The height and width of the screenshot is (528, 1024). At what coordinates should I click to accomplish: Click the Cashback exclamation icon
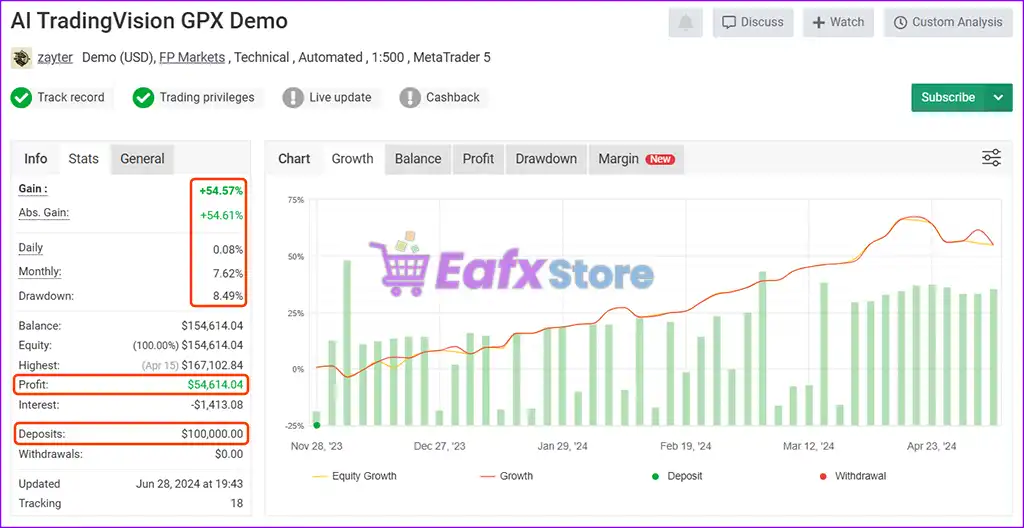click(x=409, y=98)
